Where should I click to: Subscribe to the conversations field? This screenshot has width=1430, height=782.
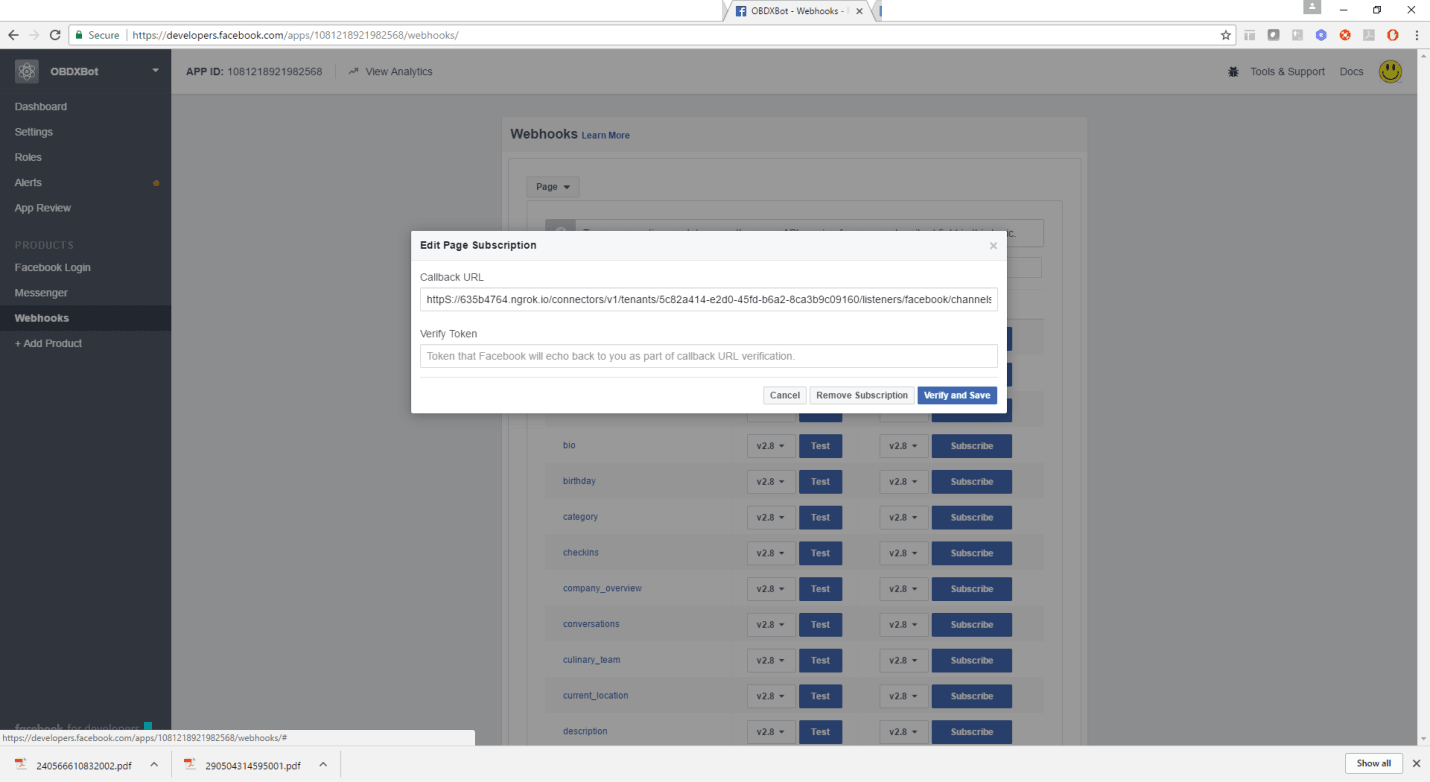point(970,624)
